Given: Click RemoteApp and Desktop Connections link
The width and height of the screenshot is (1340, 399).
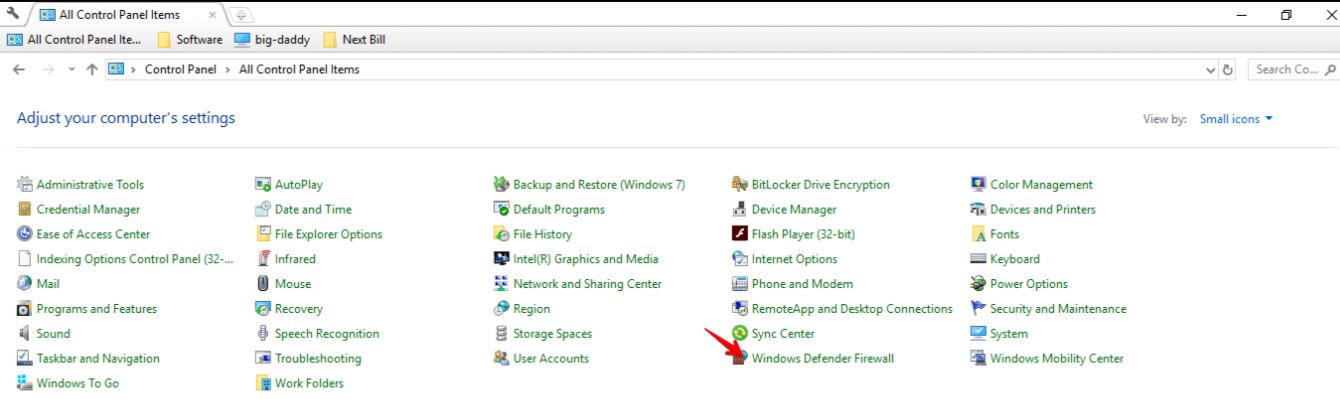Looking at the screenshot, I should [x=852, y=309].
